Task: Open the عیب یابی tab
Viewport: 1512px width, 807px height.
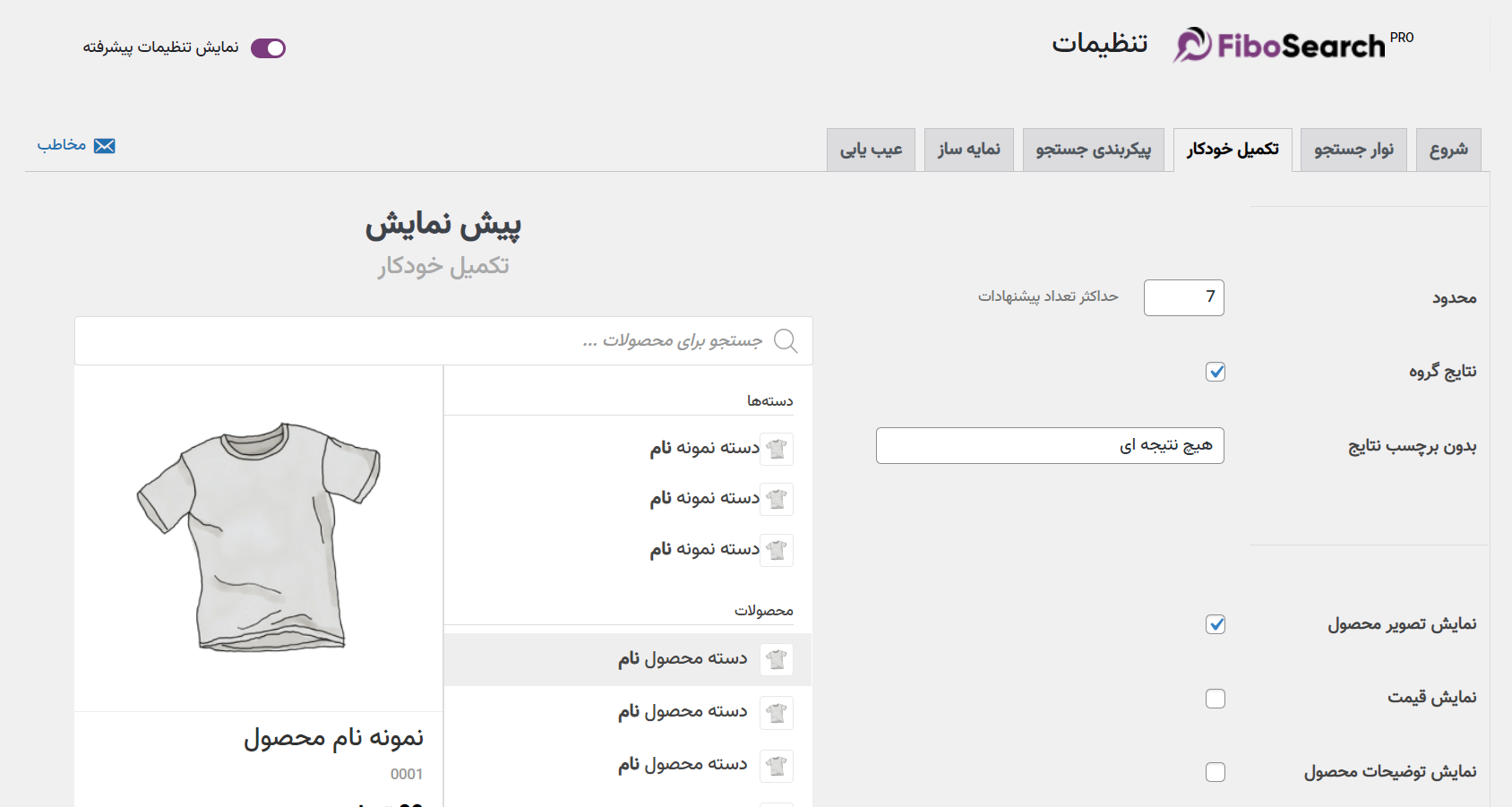Action: click(871, 150)
